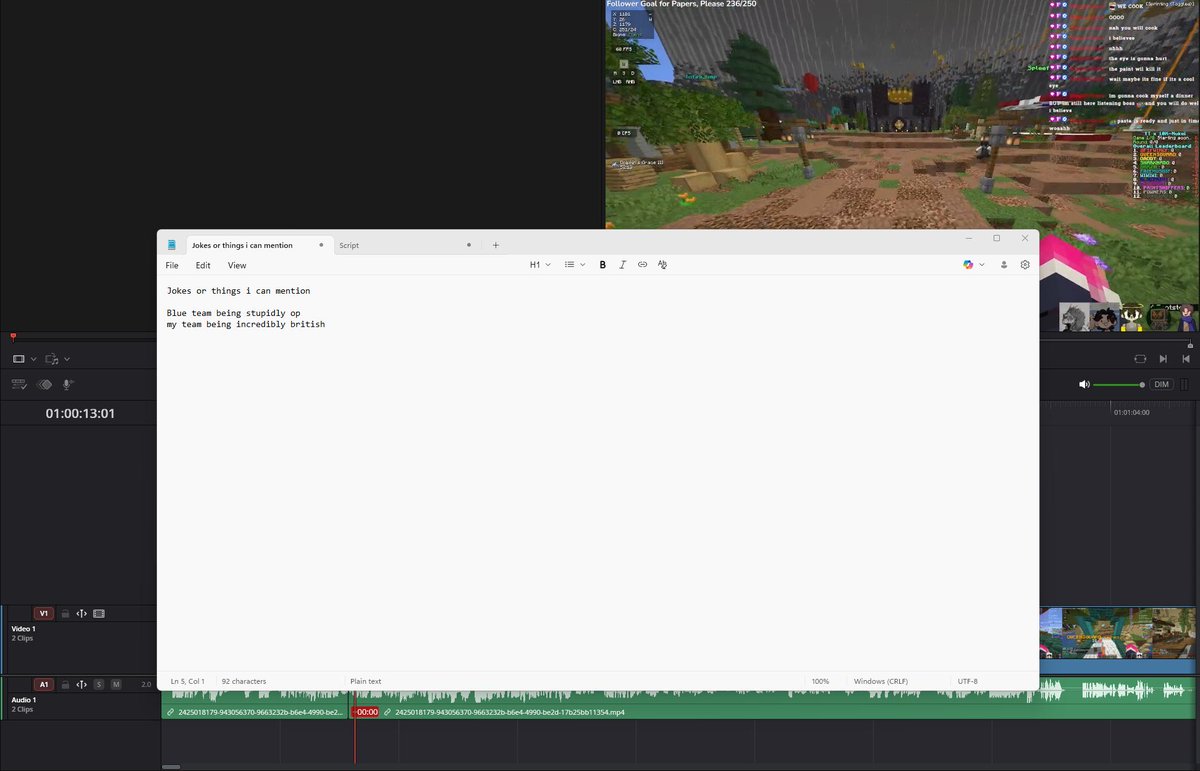
Task: Apply bold formatting in Notepad
Action: pyautogui.click(x=602, y=265)
